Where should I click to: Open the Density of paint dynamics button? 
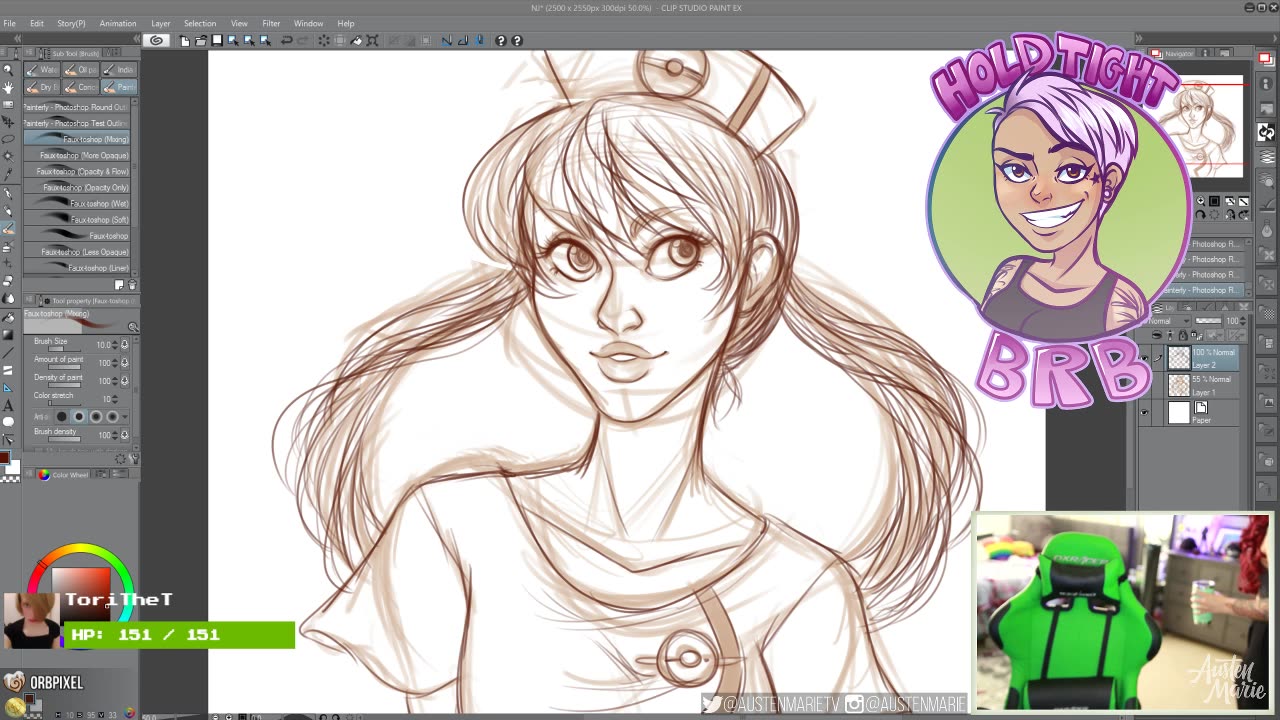(x=125, y=381)
